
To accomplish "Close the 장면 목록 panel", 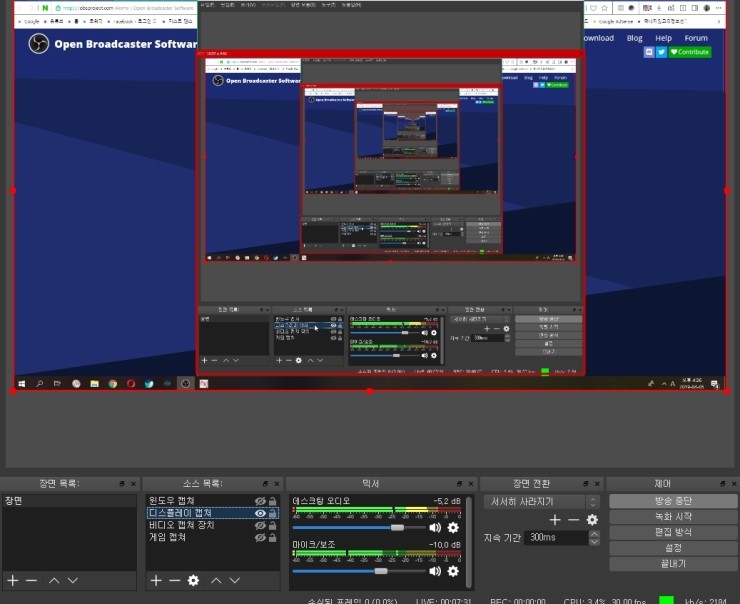I will pyautogui.click(x=134, y=484).
